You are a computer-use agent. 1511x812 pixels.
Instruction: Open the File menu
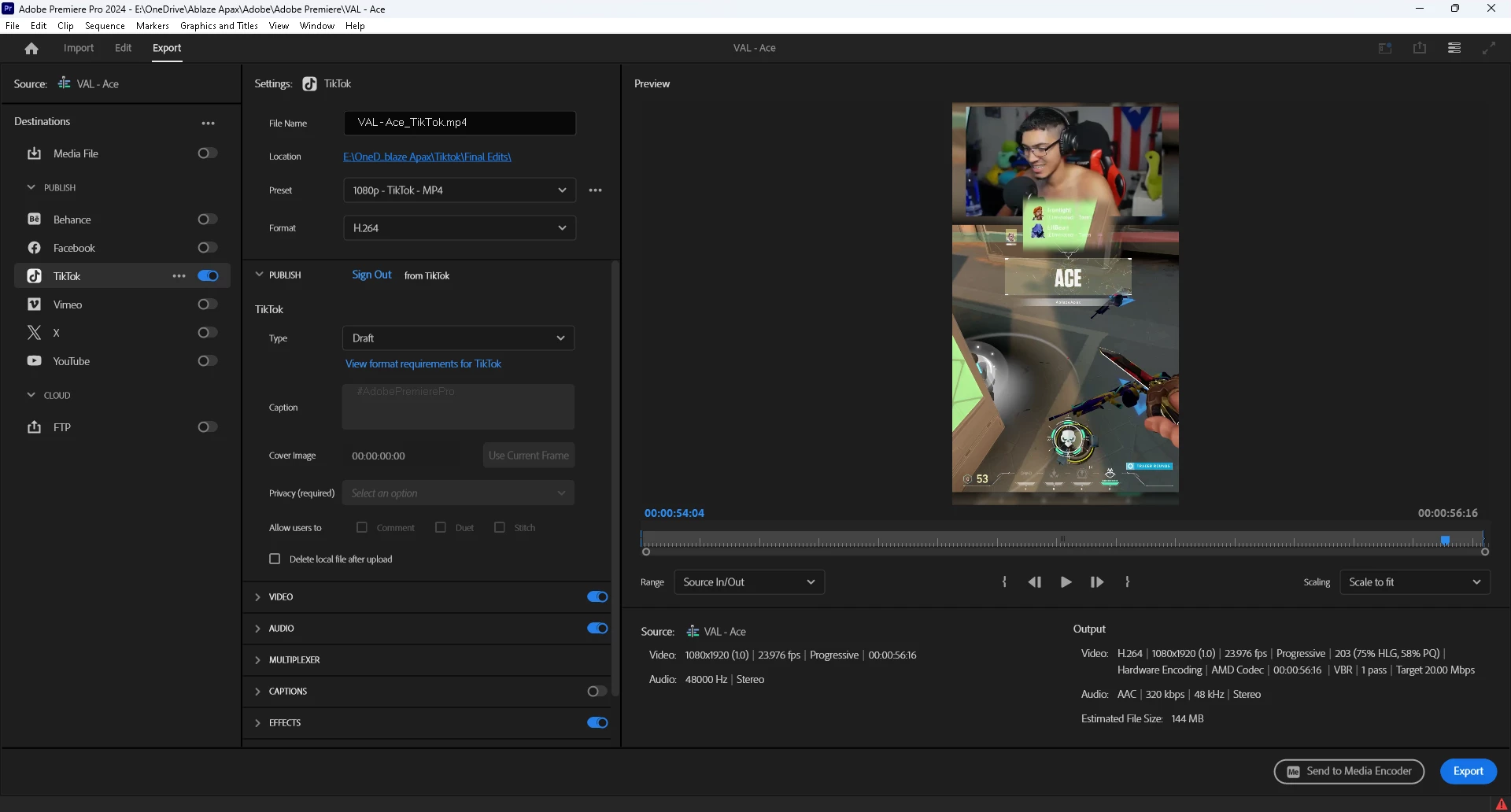point(13,26)
